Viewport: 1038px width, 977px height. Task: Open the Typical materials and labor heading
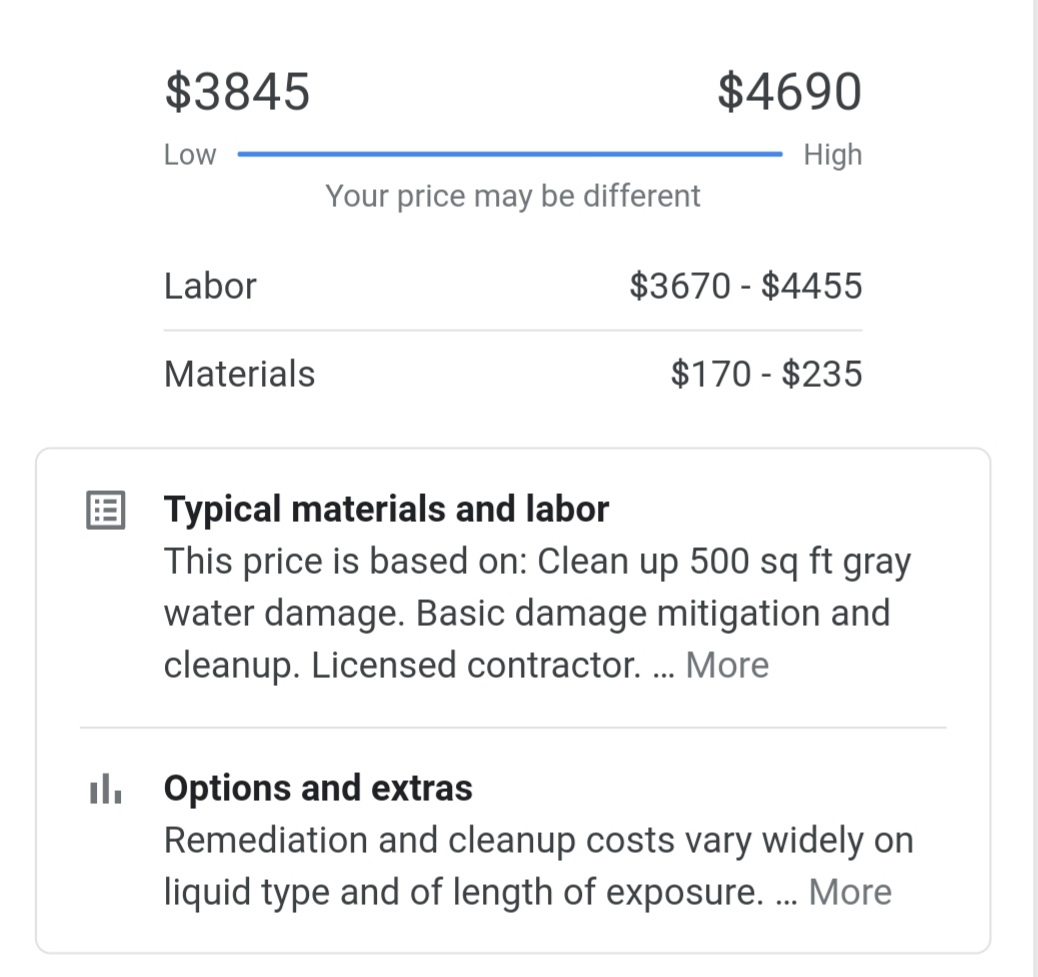click(386, 510)
